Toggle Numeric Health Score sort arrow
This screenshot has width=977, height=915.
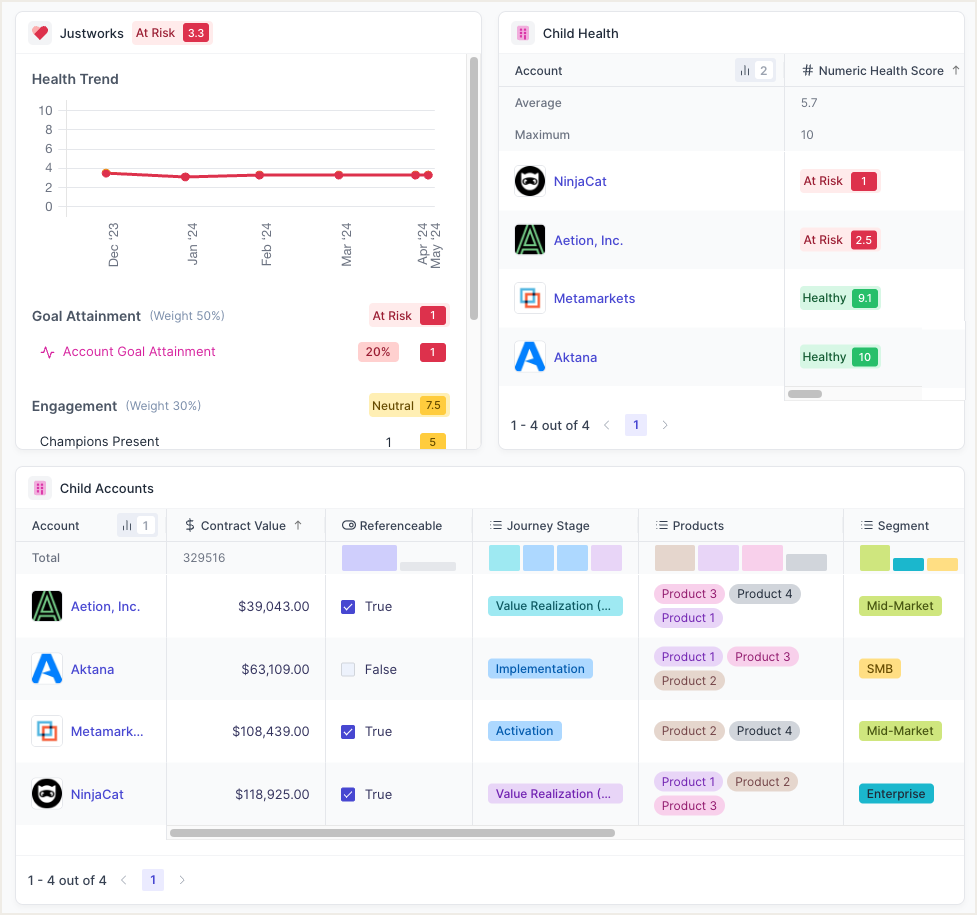coord(956,70)
